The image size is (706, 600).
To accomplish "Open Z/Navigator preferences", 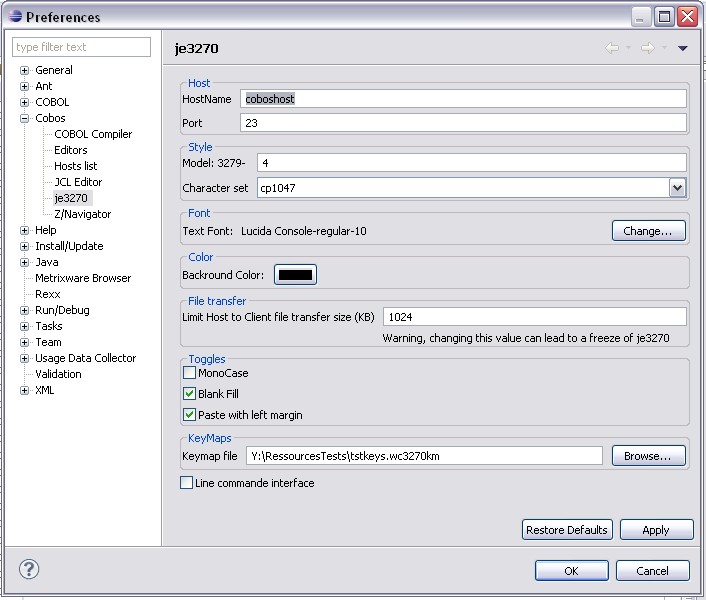I will pyautogui.click(x=82, y=214).
